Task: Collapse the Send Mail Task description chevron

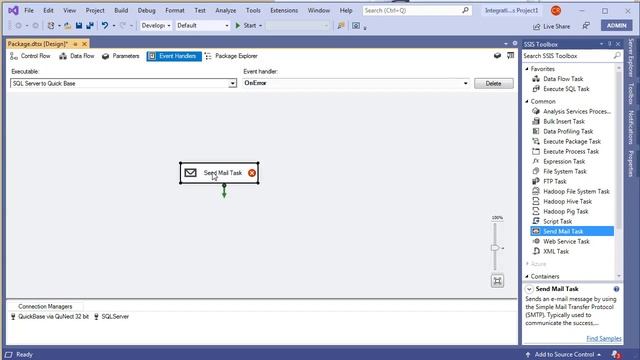Action: [529, 289]
